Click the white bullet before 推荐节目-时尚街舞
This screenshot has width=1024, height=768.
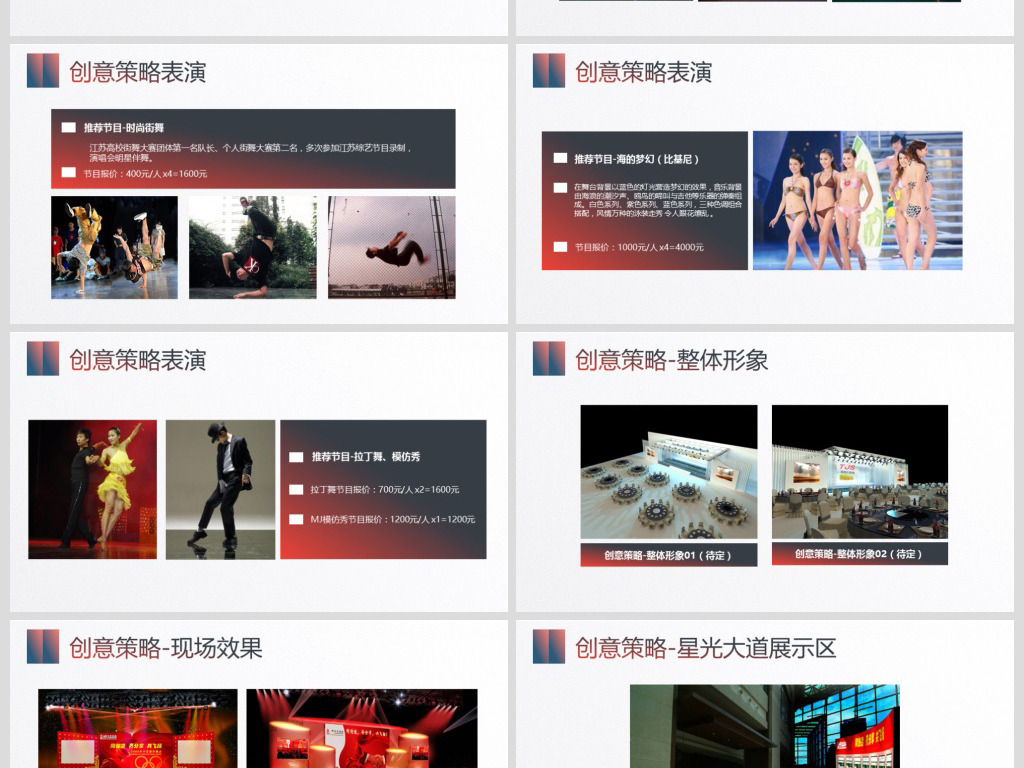point(68,128)
